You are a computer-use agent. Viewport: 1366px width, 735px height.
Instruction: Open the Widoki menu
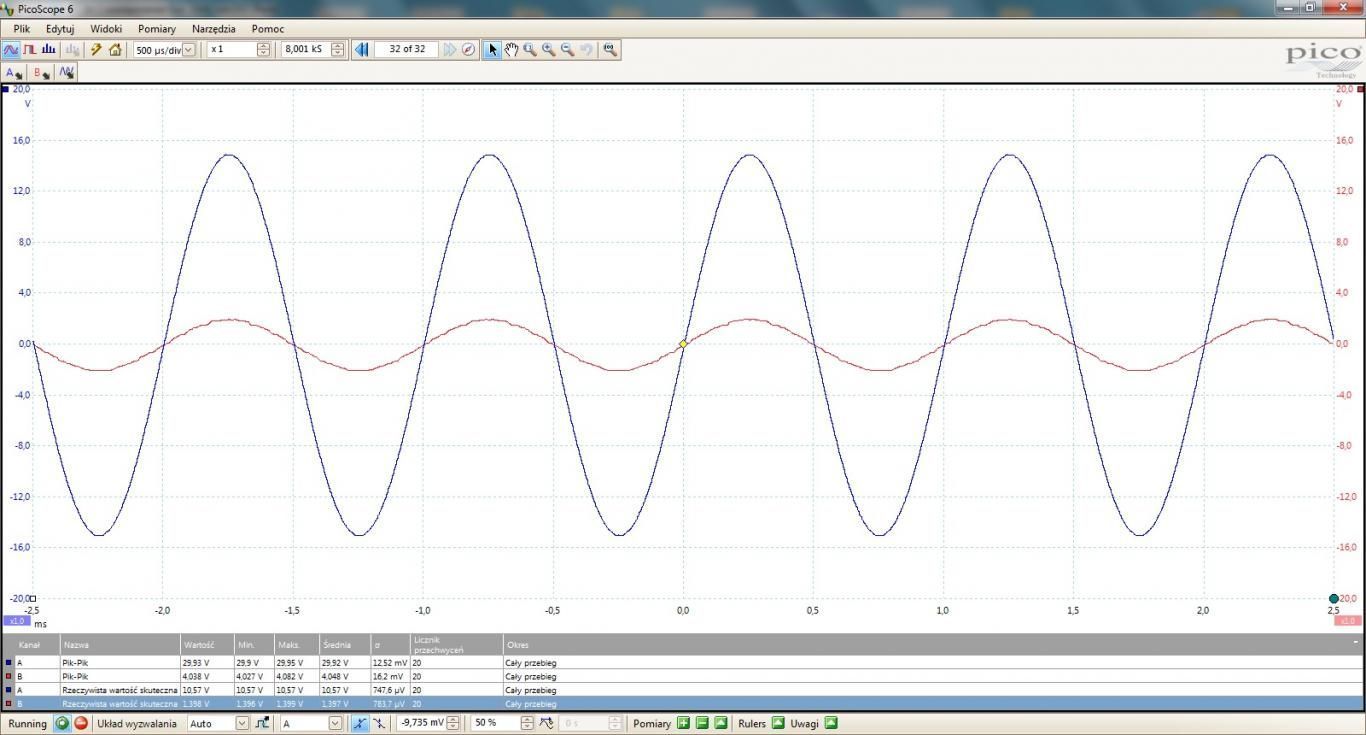[x=106, y=29]
